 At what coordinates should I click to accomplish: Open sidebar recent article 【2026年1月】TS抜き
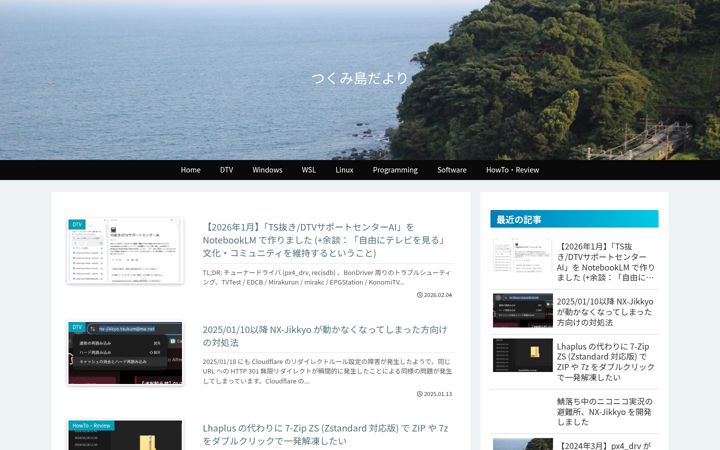pos(606,262)
